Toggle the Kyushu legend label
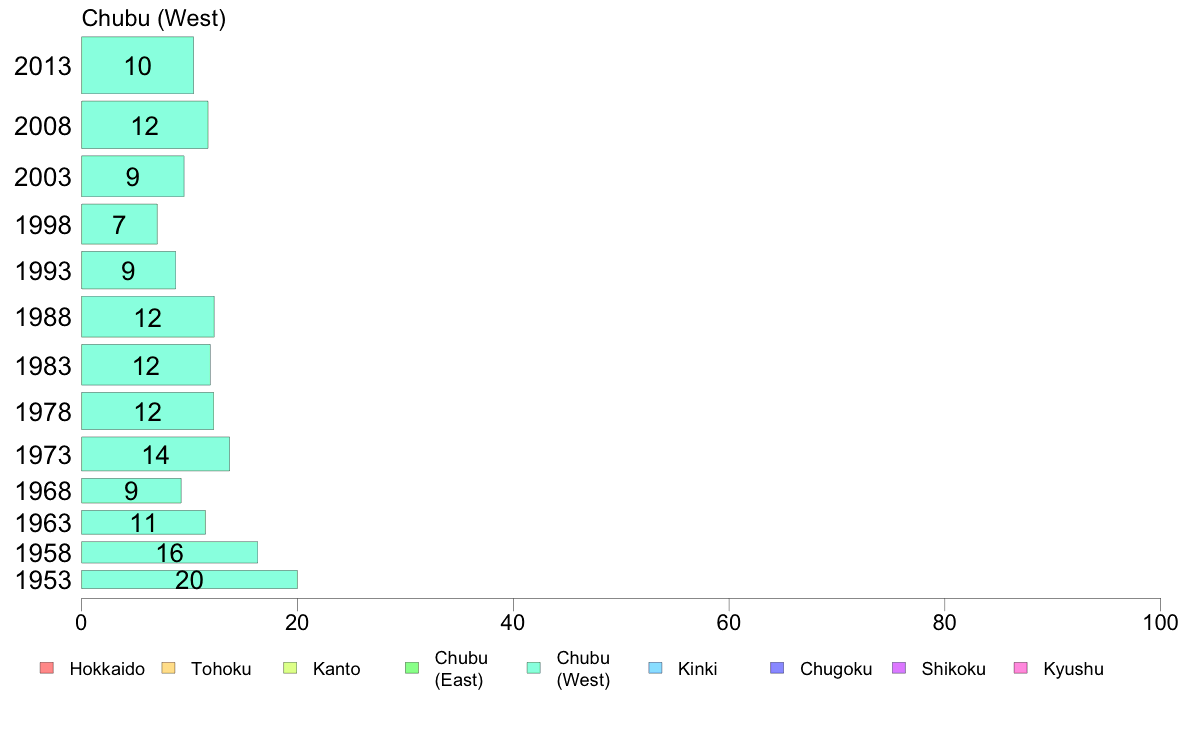Image resolution: width=1188 pixels, height=736 pixels. pos(1073,669)
